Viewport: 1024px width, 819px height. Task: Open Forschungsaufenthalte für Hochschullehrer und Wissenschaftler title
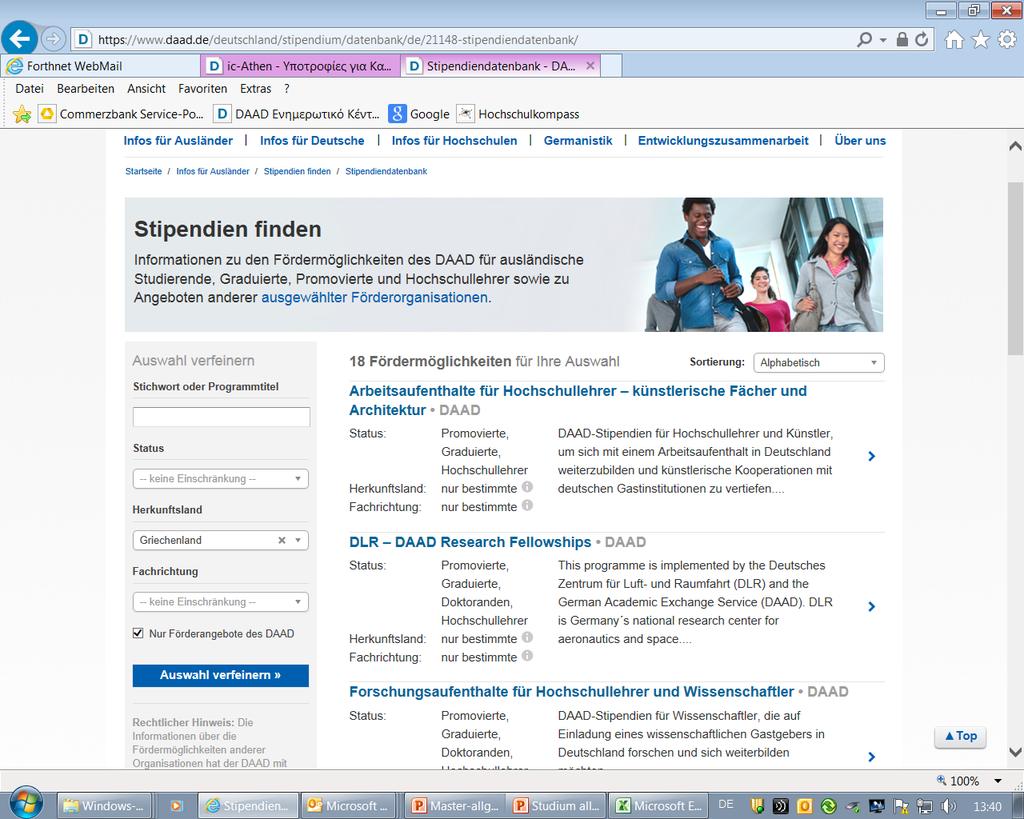[571, 692]
